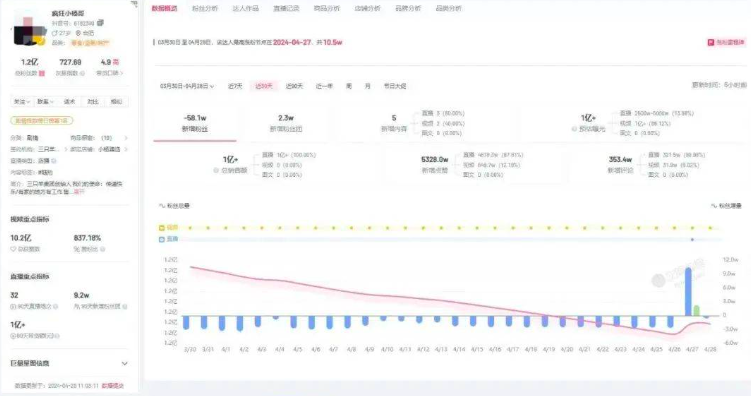The height and width of the screenshot is (396, 751).
Task: Select the 近7天 time filter
Action: (x=235, y=86)
